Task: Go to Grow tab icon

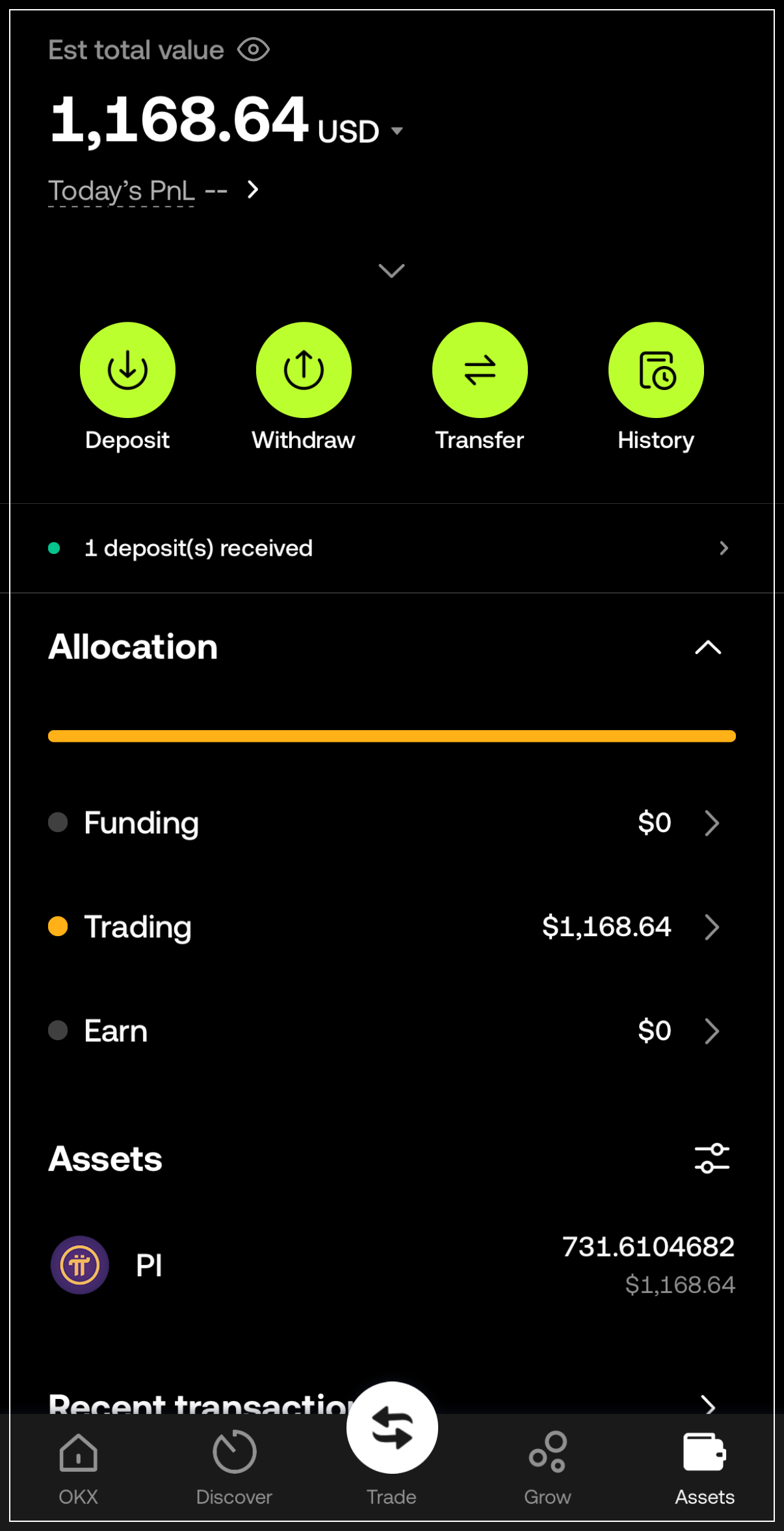Action: [548, 1452]
